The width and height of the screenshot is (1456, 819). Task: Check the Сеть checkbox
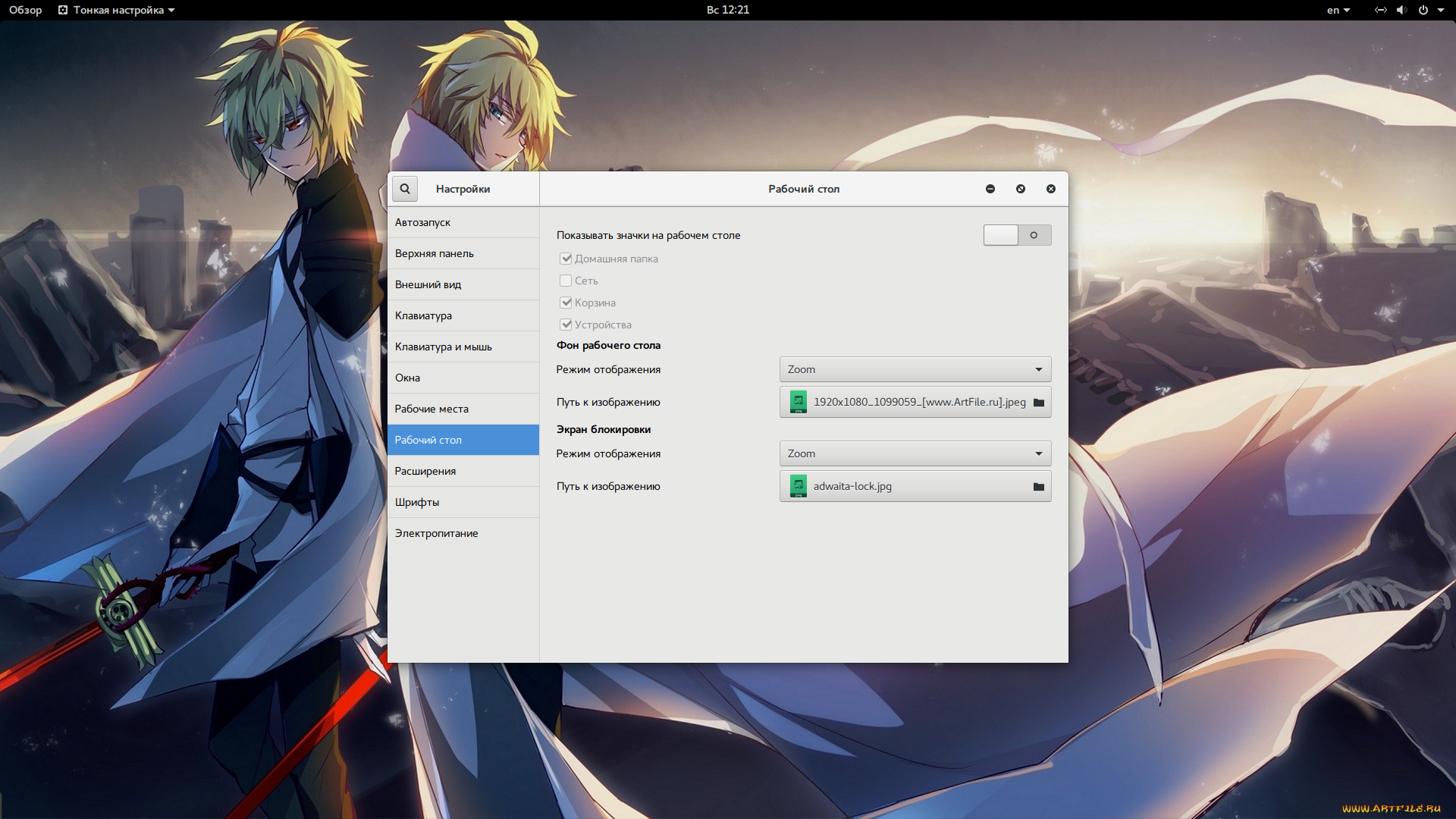pyautogui.click(x=566, y=281)
